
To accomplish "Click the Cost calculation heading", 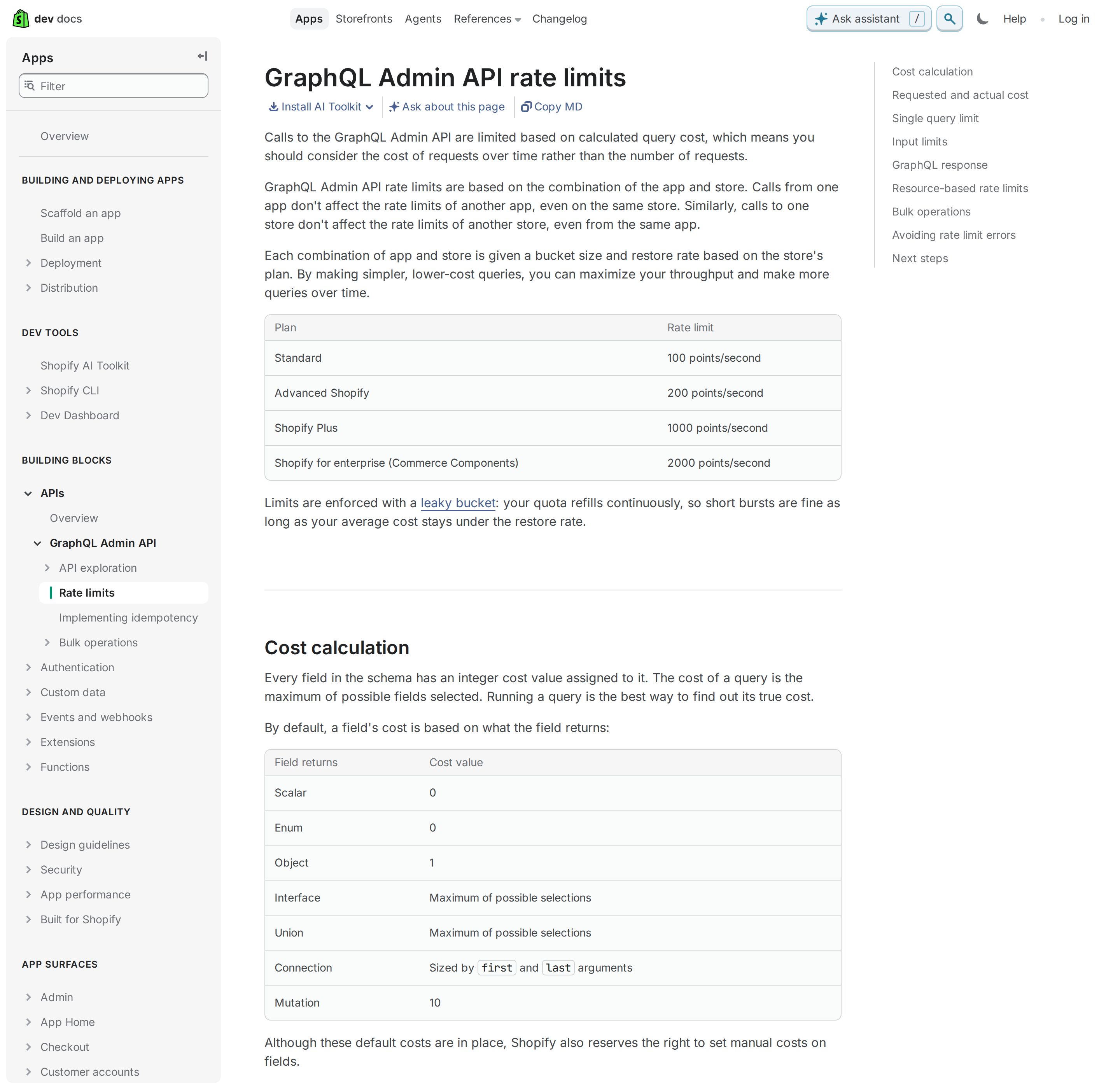I will pos(336,648).
